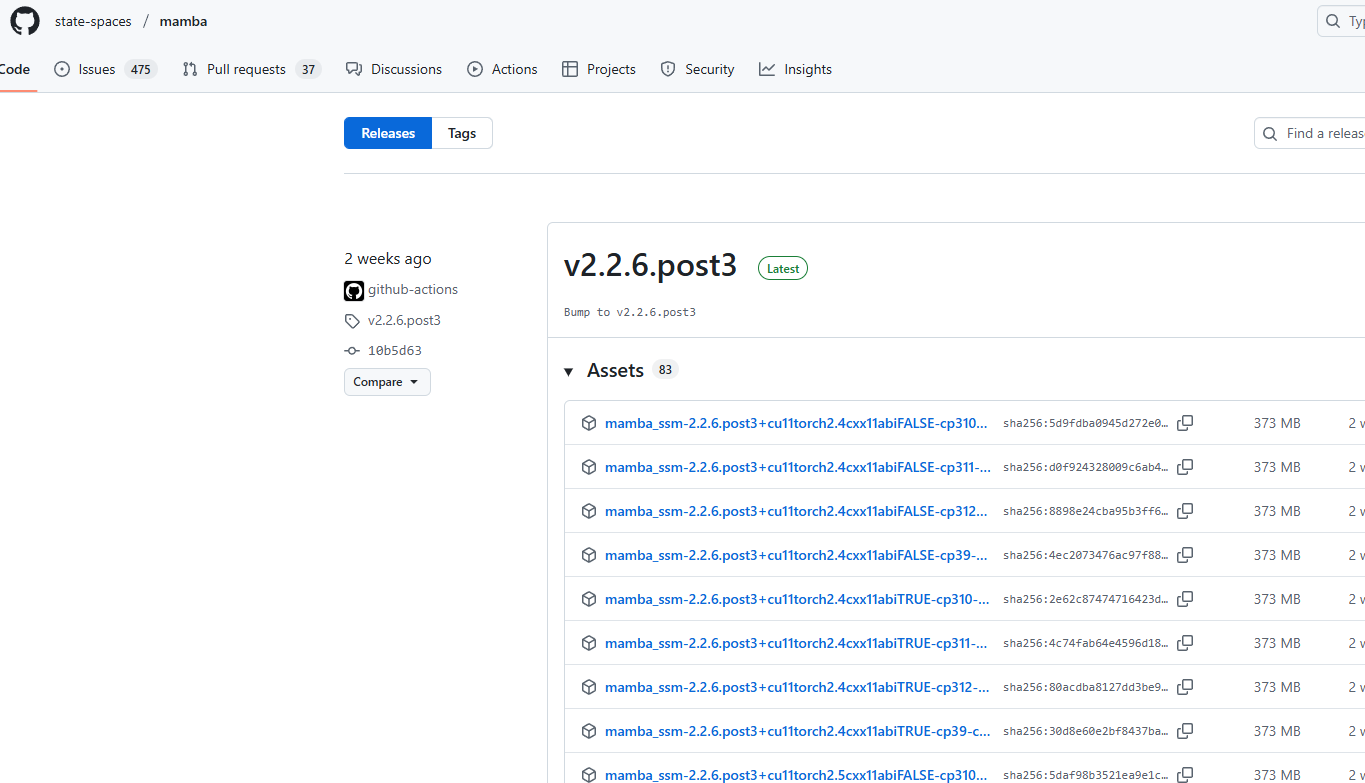Click the github-actions avatar icon

coord(354,291)
